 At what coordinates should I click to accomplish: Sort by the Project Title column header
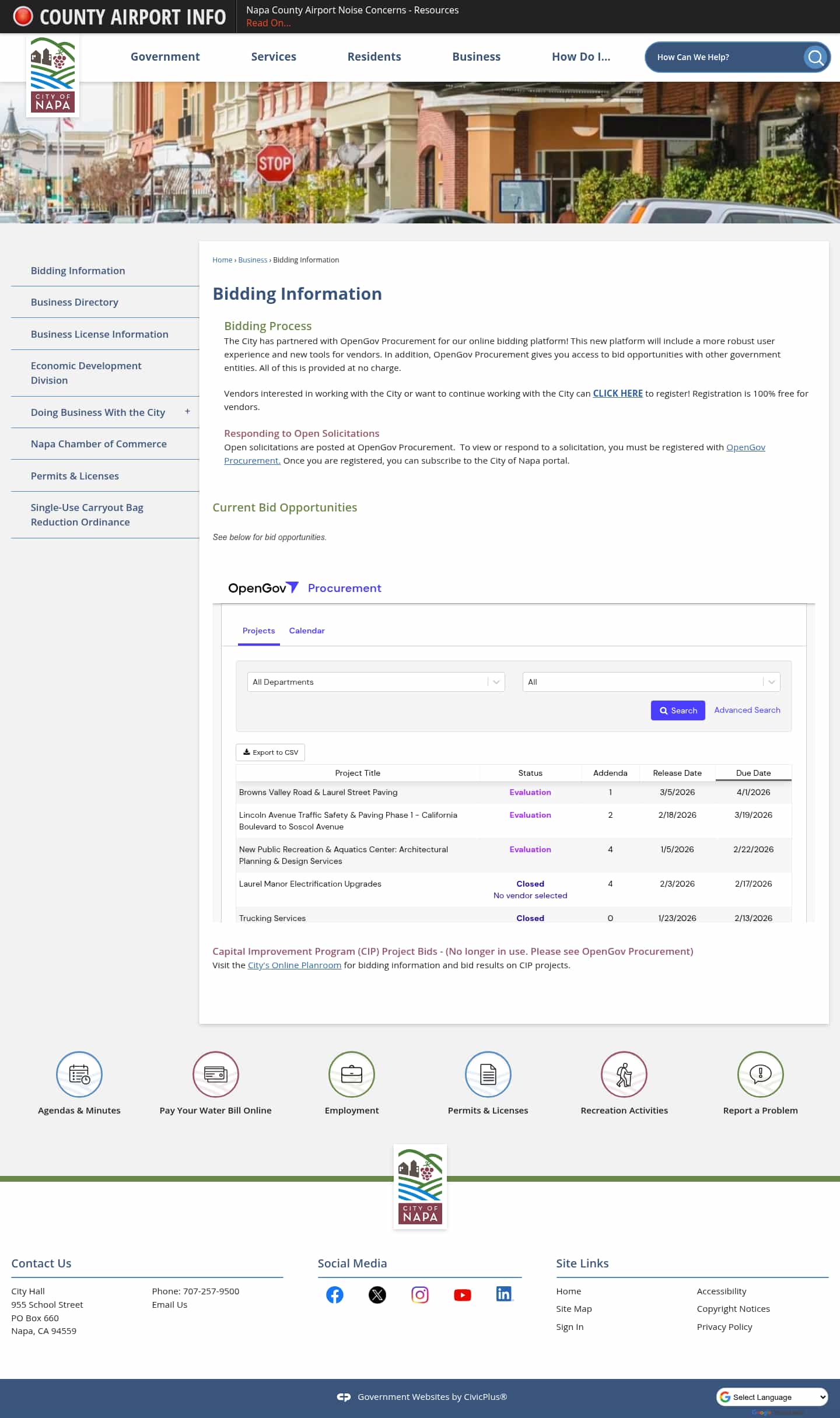358,773
